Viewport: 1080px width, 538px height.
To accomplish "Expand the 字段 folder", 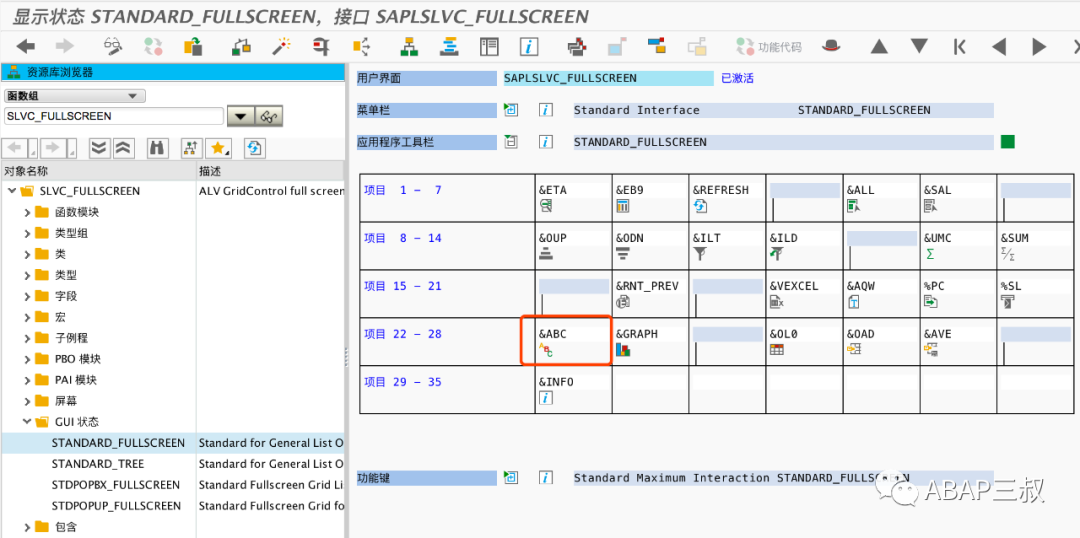I will 27,296.
